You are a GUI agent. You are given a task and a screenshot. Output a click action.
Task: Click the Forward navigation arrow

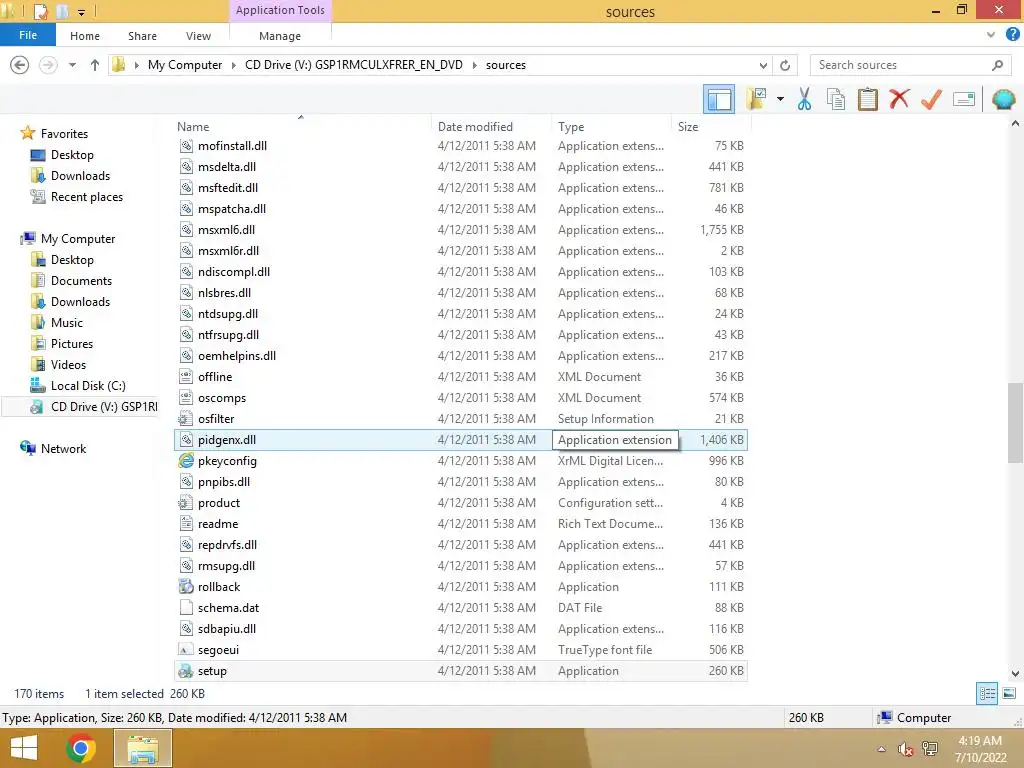[48, 65]
